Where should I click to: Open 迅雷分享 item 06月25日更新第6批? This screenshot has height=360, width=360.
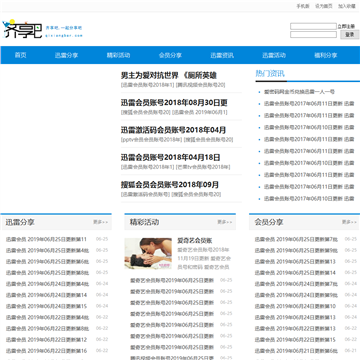(x=47, y=262)
